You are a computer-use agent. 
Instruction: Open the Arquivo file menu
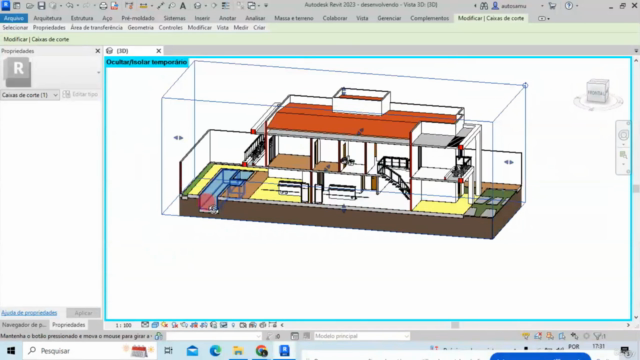tap(14, 18)
